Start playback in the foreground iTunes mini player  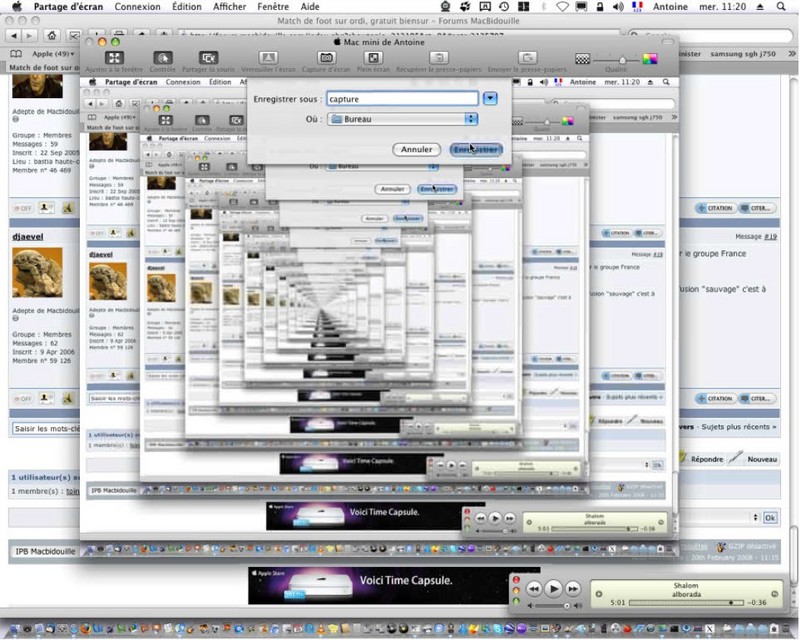pyautogui.click(x=554, y=589)
